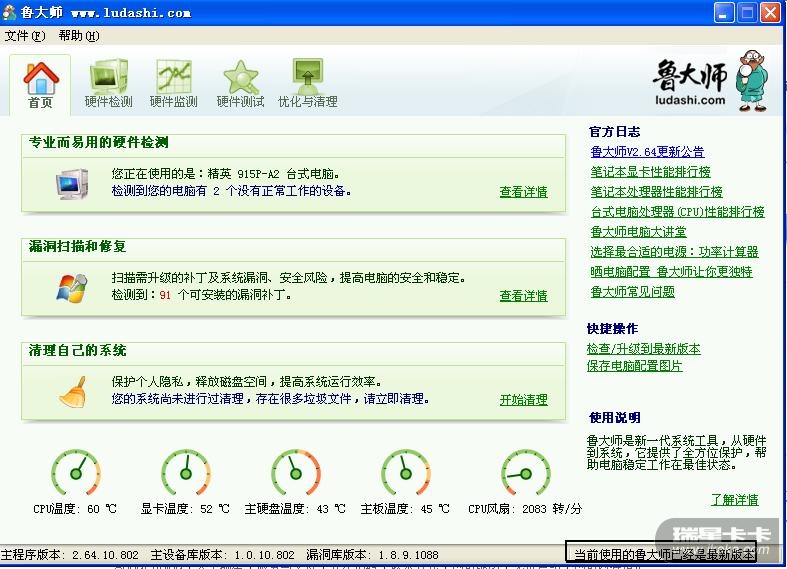Click text 您正在使用的是：精英 915P-A2 台式电脑
This screenshot has height=569, width=787.
pyautogui.click(x=226, y=174)
